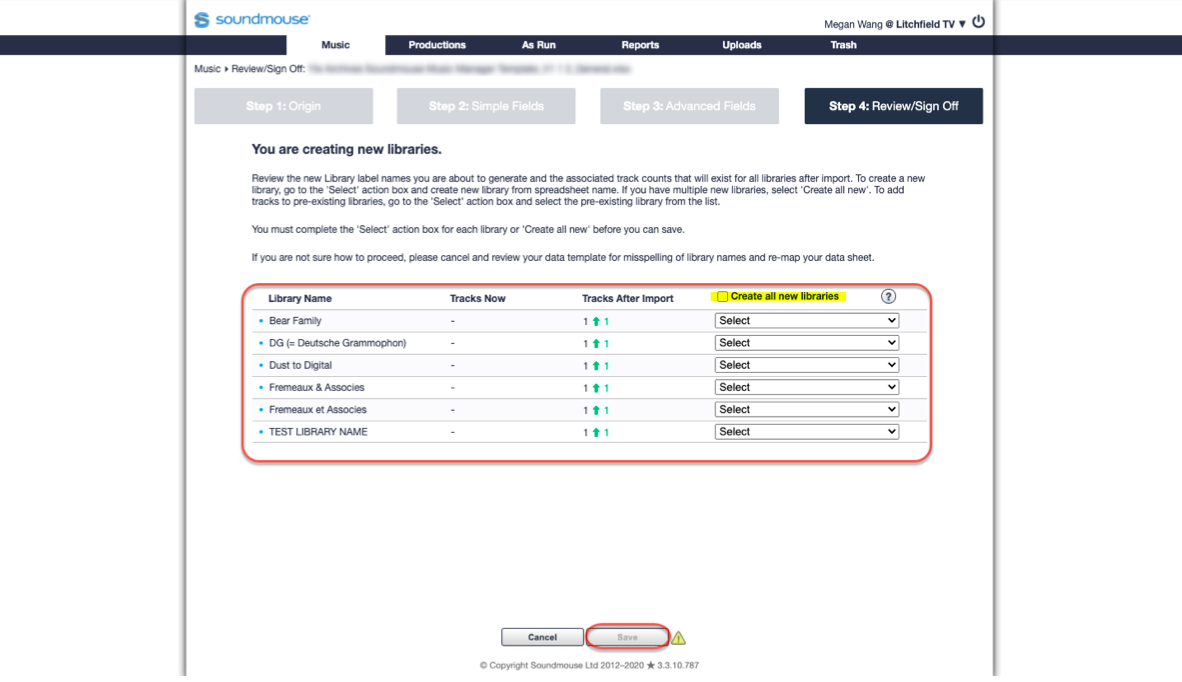Click the DG (= Deutsche Grammophon) library name
Viewport: 1182px width, 682px height.
tap(337, 343)
